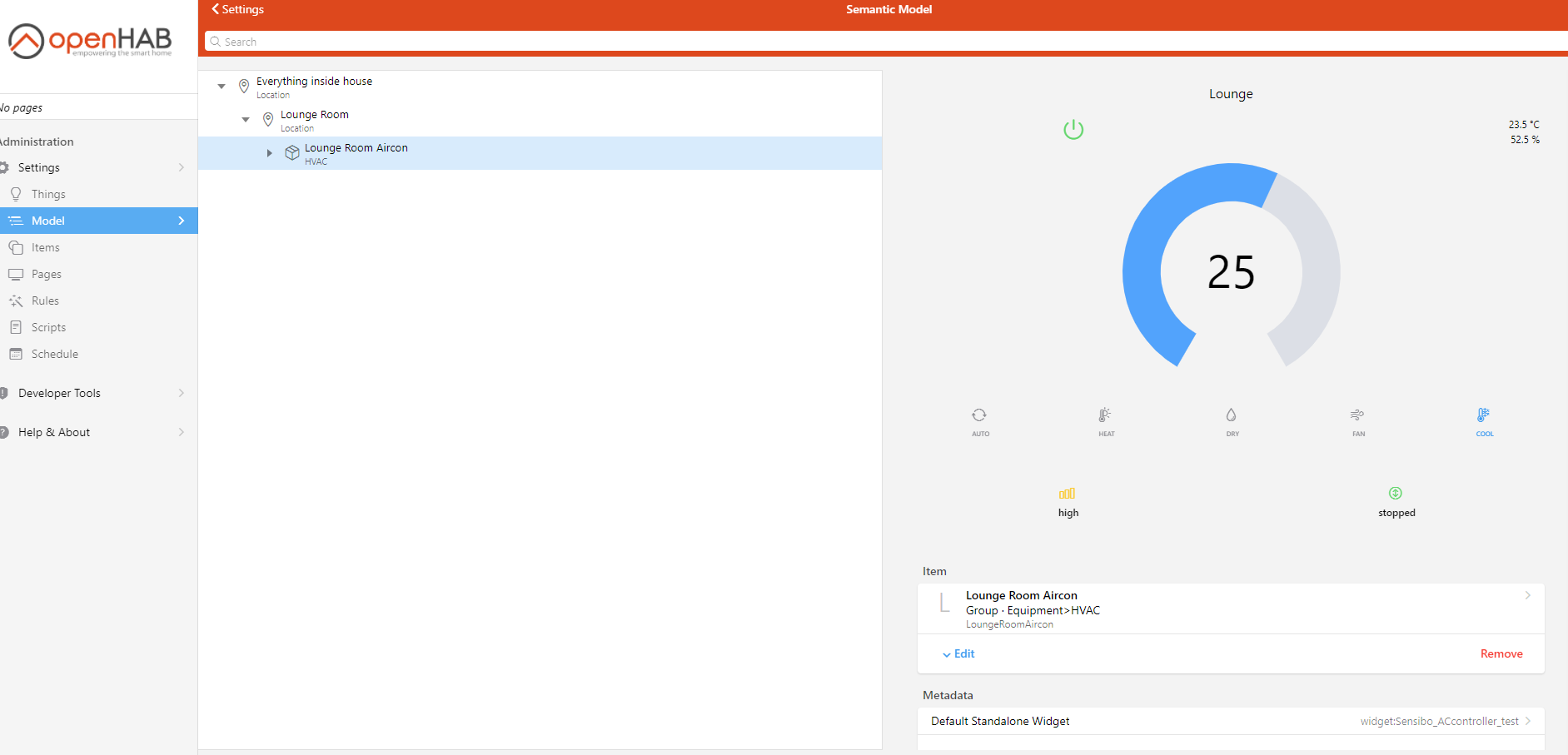Remove the Lounge Room Aircon item

[x=1501, y=654]
